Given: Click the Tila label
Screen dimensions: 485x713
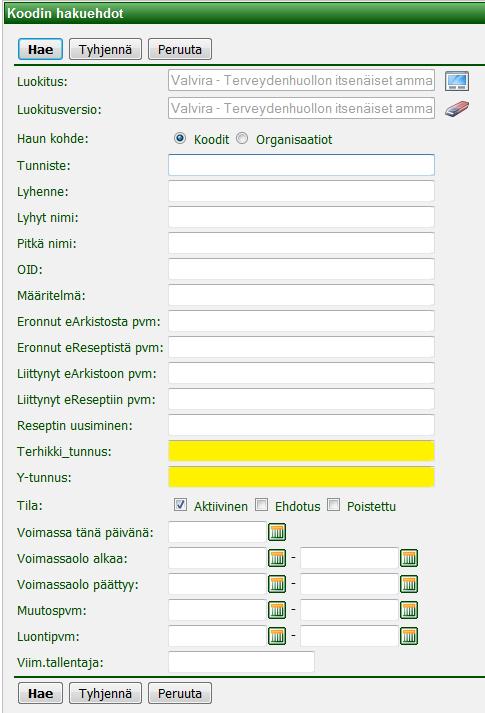Looking at the screenshot, I should pos(30,506).
